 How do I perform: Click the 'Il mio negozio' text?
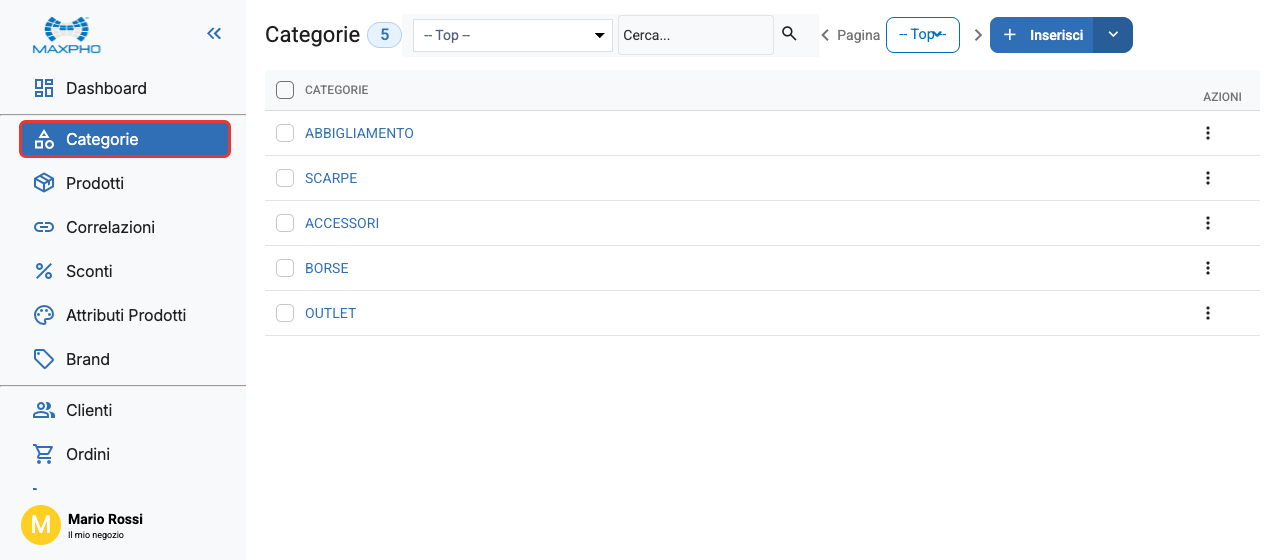(x=96, y=535)
